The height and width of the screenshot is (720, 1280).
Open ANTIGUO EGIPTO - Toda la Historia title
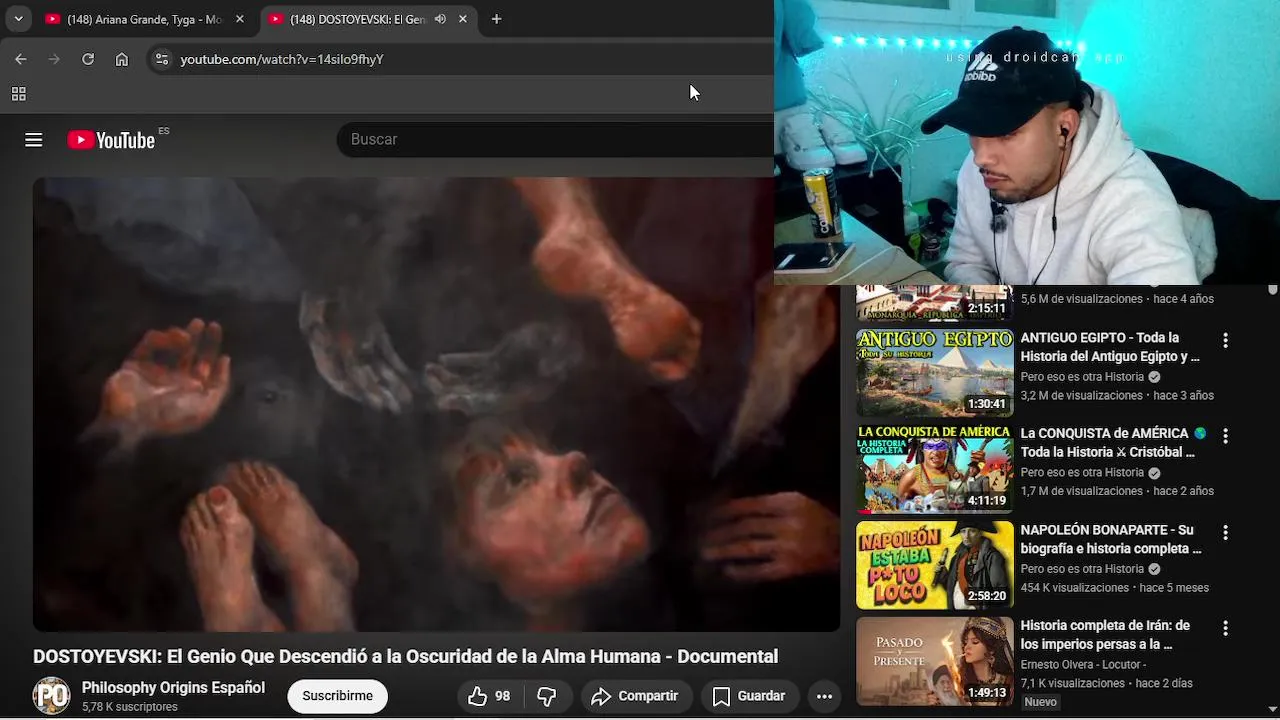(x=1110, y=347)
